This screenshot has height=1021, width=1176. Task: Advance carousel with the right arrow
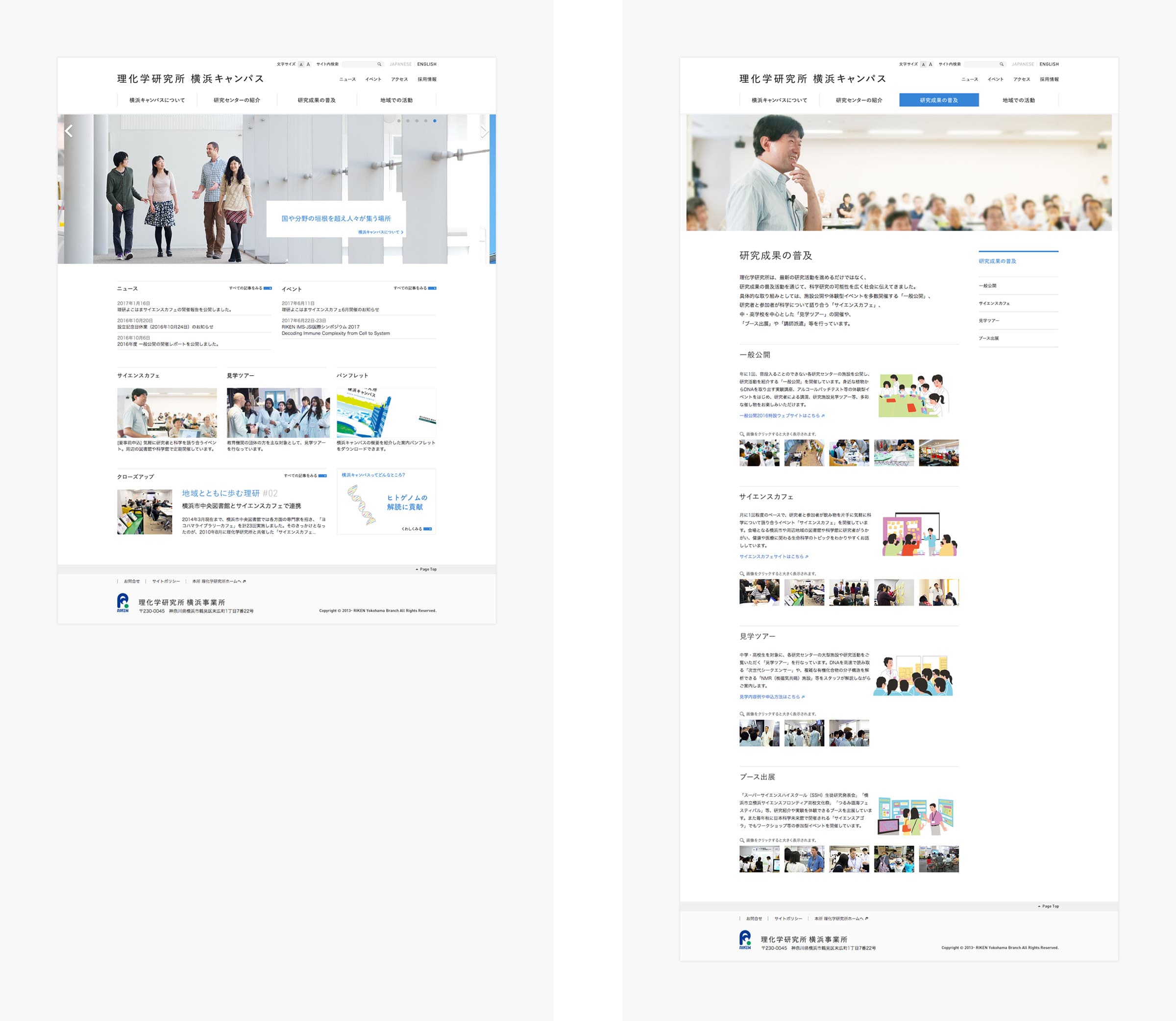point(484,132)
